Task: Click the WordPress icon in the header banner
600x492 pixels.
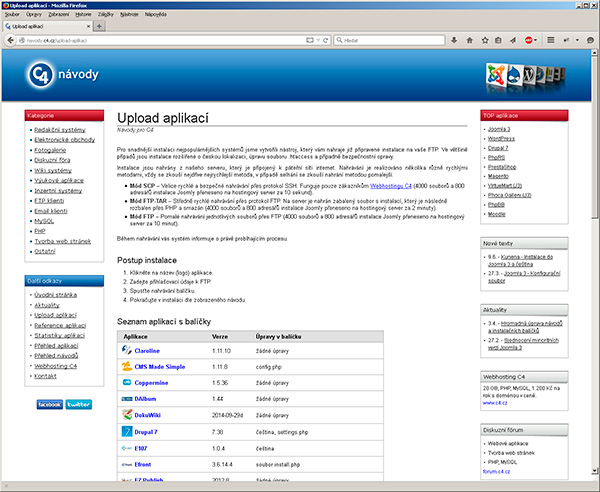Action: [x=530, y=75]
